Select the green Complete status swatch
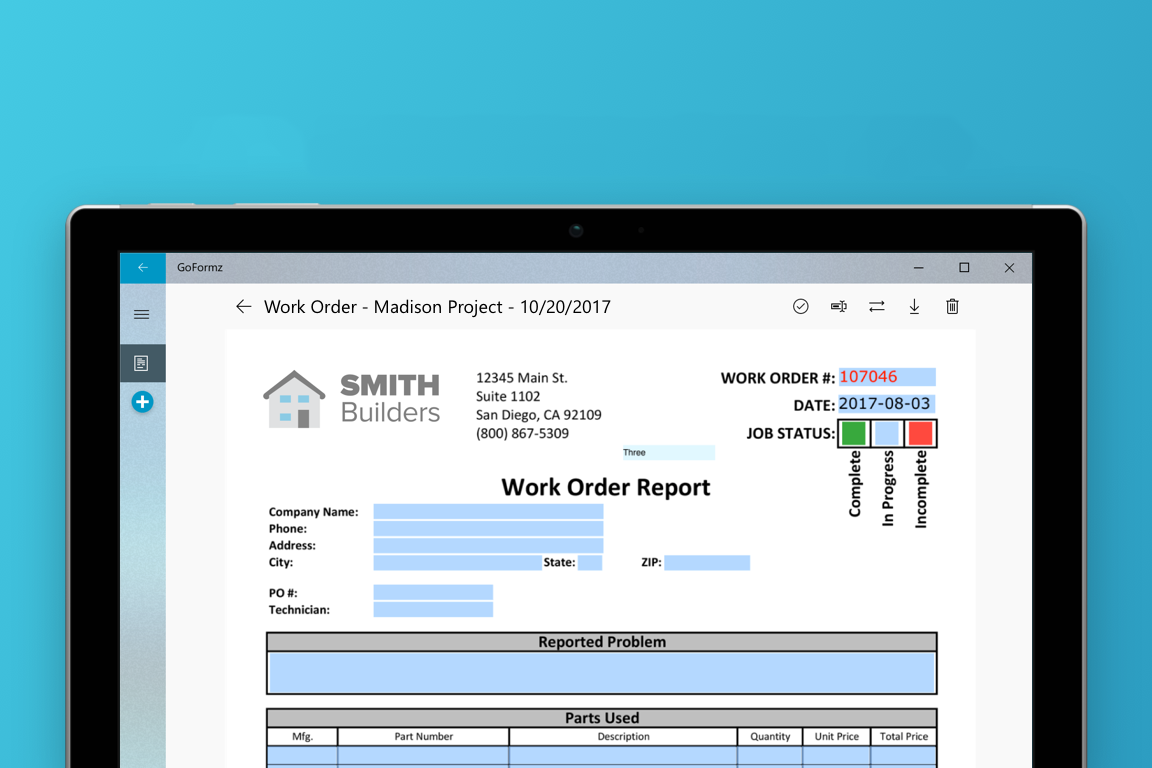The width and height of the screenshot is (1152, 768). coord(852,432)
